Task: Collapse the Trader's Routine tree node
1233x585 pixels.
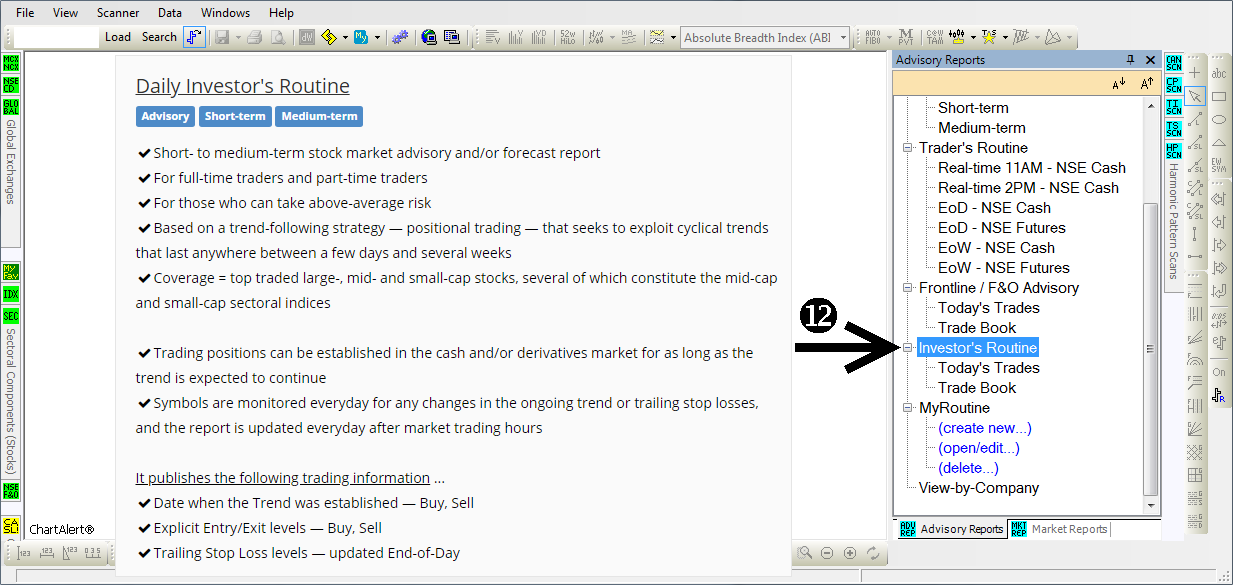Action: (x=908, y=148)
